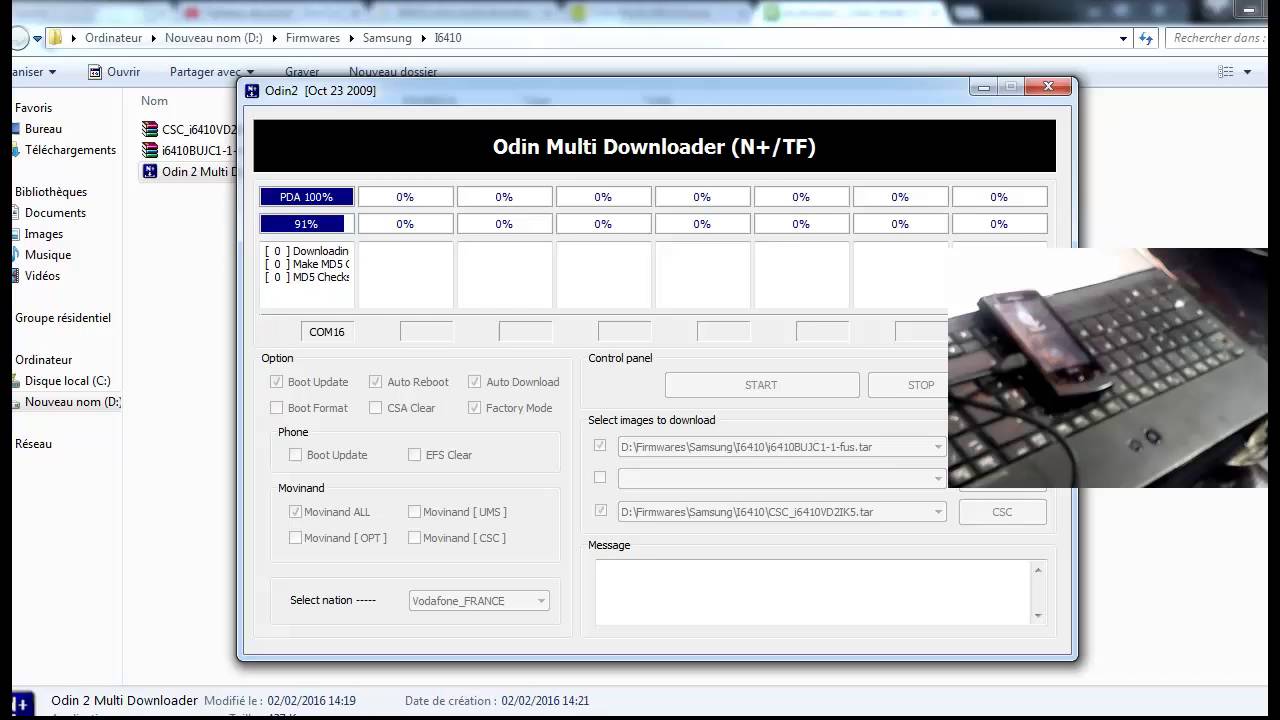This screenshot has height=720, width=1280.
Task: Select i6410BUJC1-1 archive file icon
Action: pos(150,150)
